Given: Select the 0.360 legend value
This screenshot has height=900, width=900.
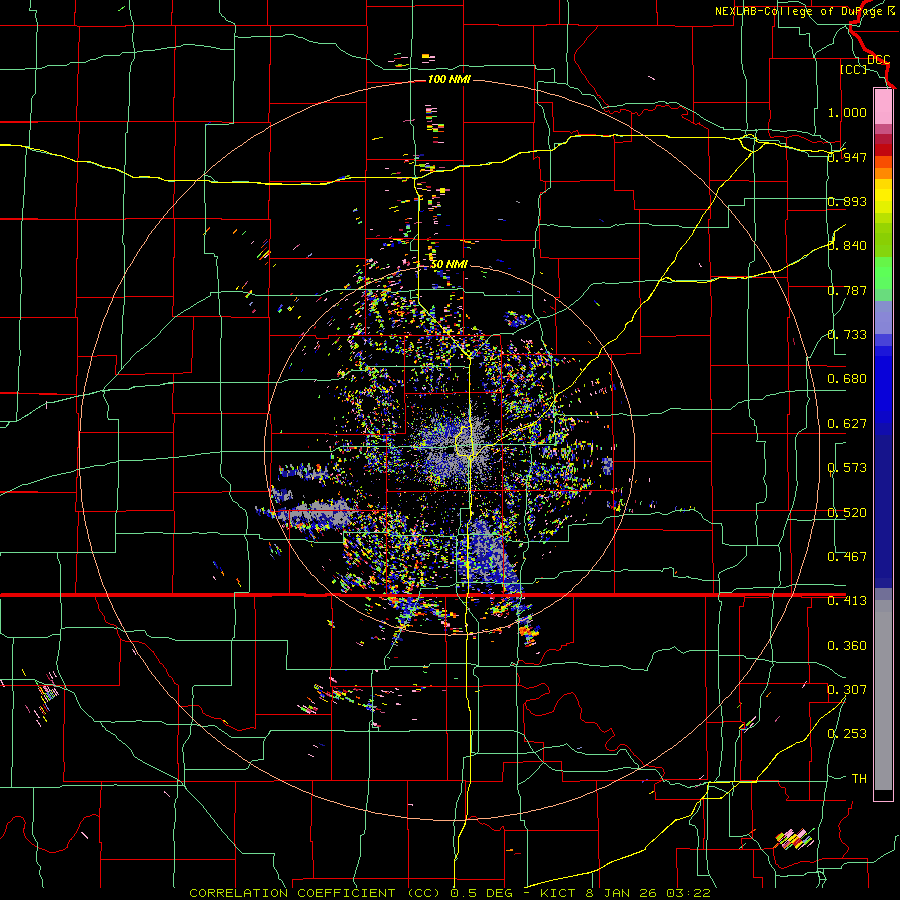Looking at the screenshot, I should click(x=847, y=646).
